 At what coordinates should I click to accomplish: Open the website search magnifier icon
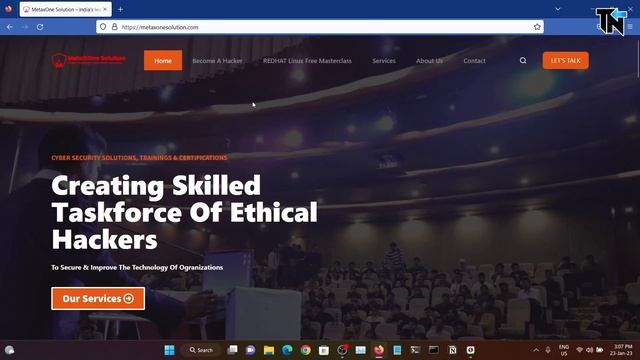point(523,60)
